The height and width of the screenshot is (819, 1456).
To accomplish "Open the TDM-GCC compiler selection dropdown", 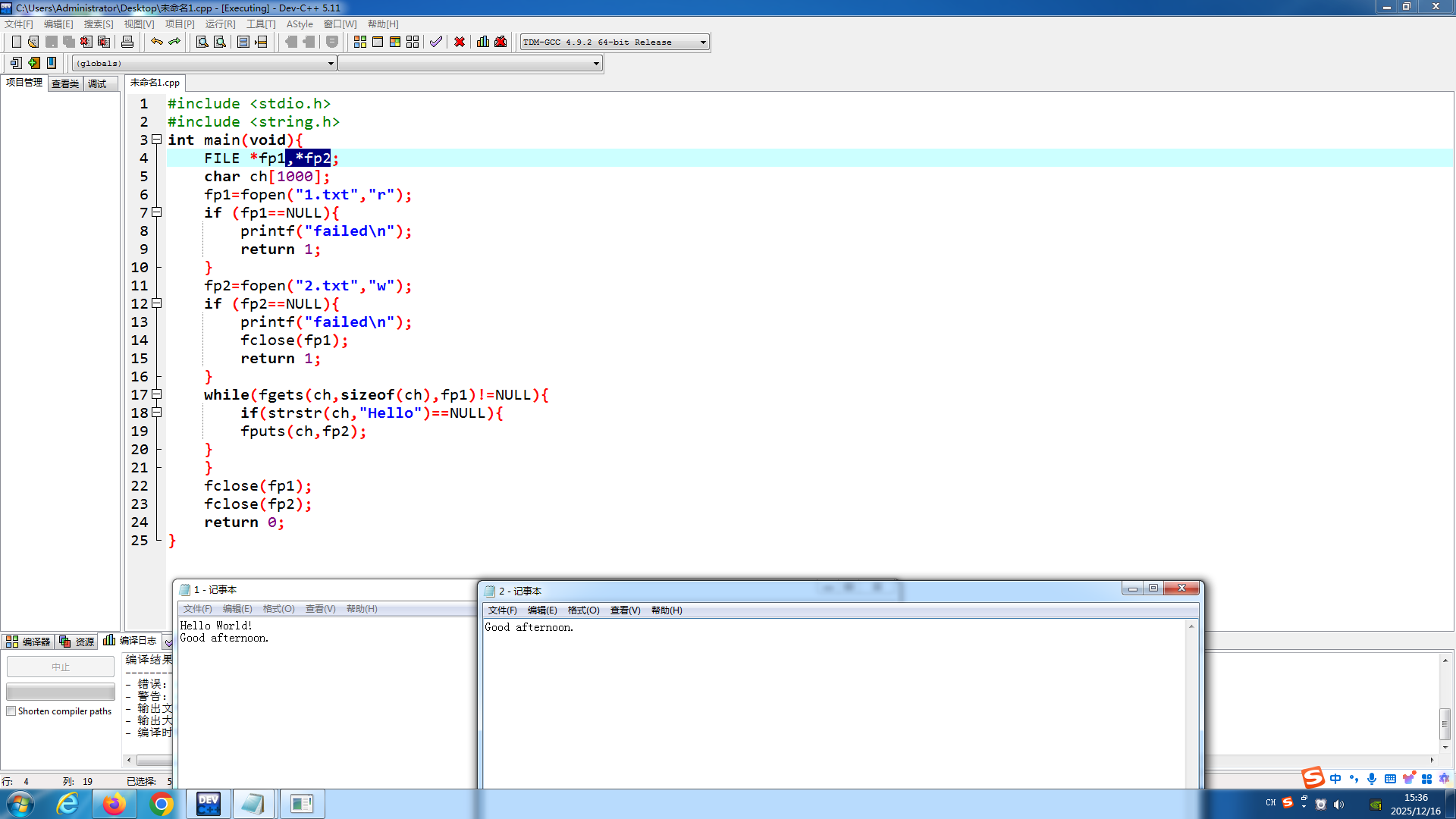I will pyautogui.click(x=703, y=42).
